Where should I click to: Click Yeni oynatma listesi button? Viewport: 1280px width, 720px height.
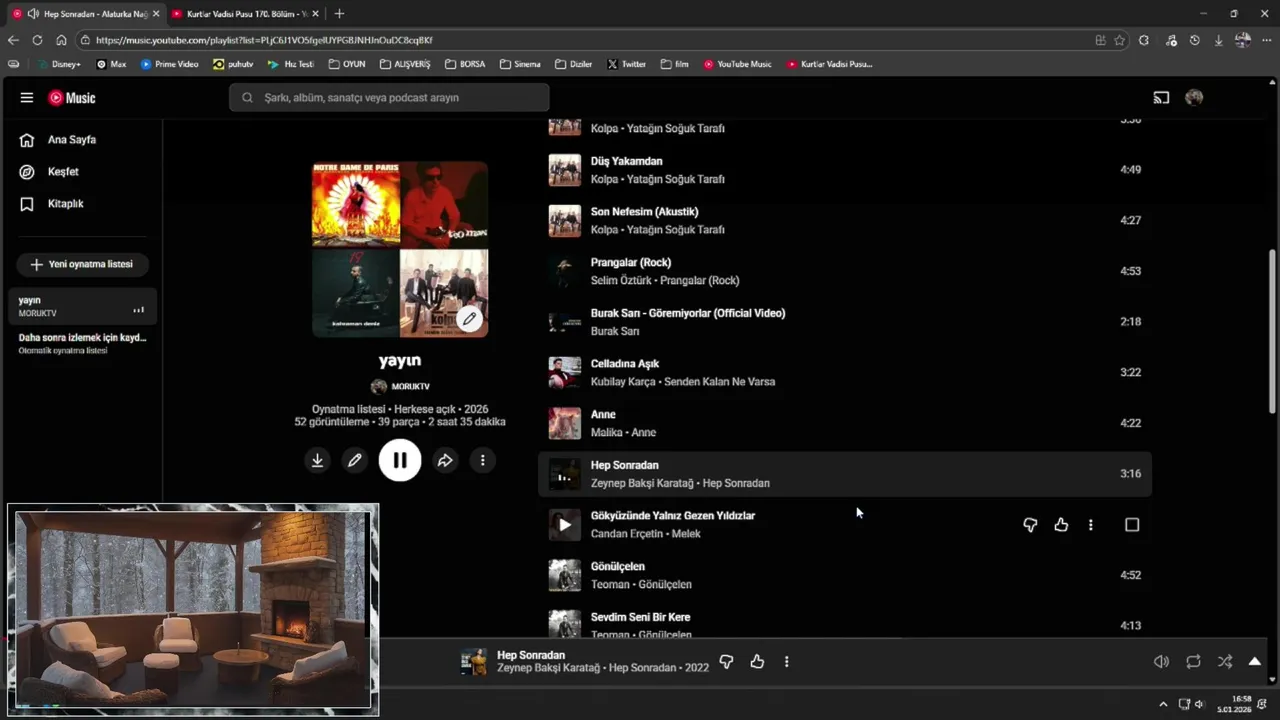point(82,264)
